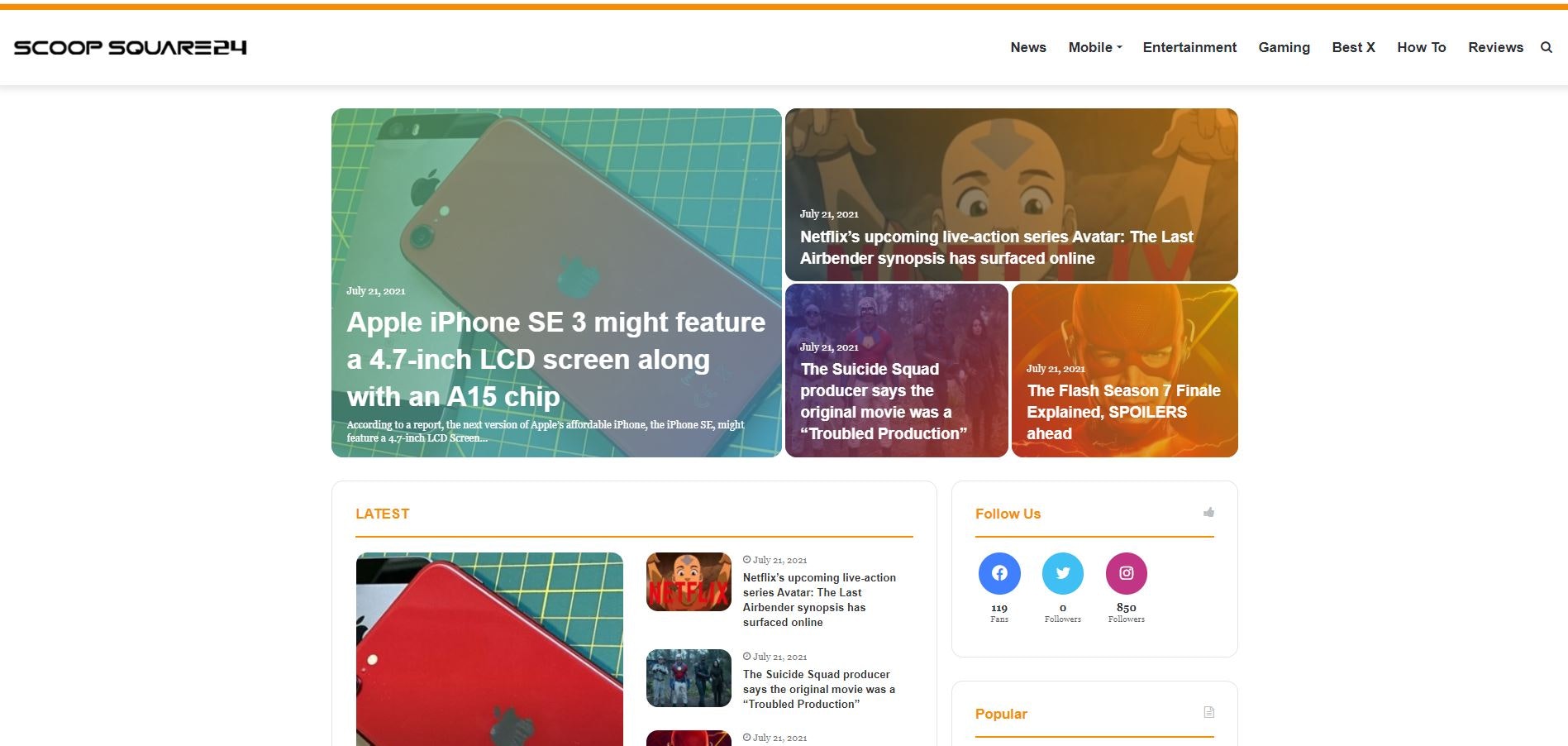Open the Best X menu item
This screenshot has height=746, width=1568.
(1353, 47)
